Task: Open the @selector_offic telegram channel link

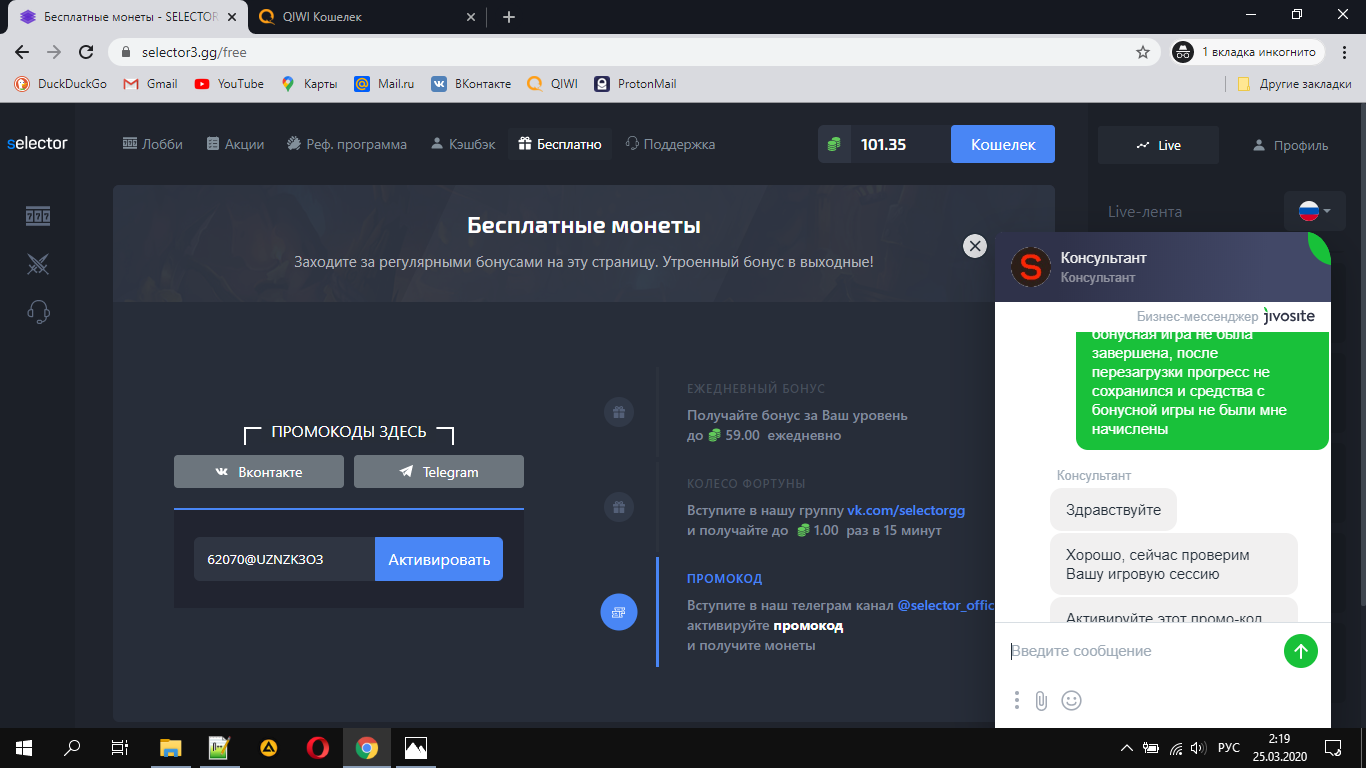Action: [946, 606]
